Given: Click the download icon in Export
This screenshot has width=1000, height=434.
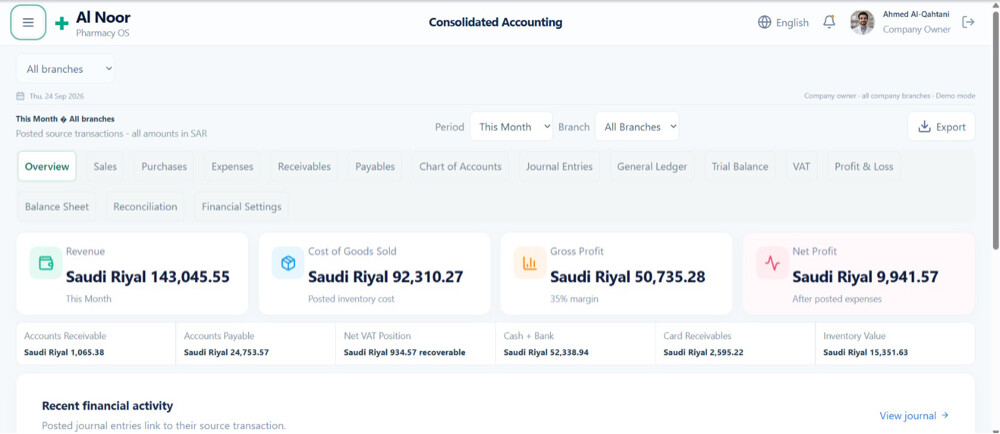Looking at the screenshot, I should (924, 127).
